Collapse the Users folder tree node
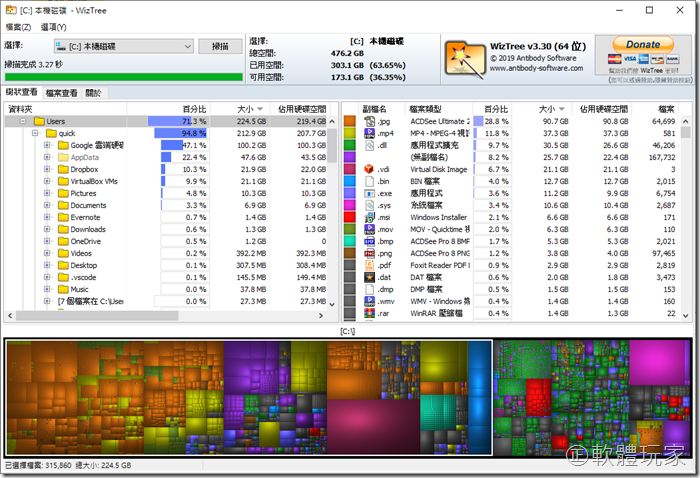Screen dimensions: 700x478 coord(22,121)
